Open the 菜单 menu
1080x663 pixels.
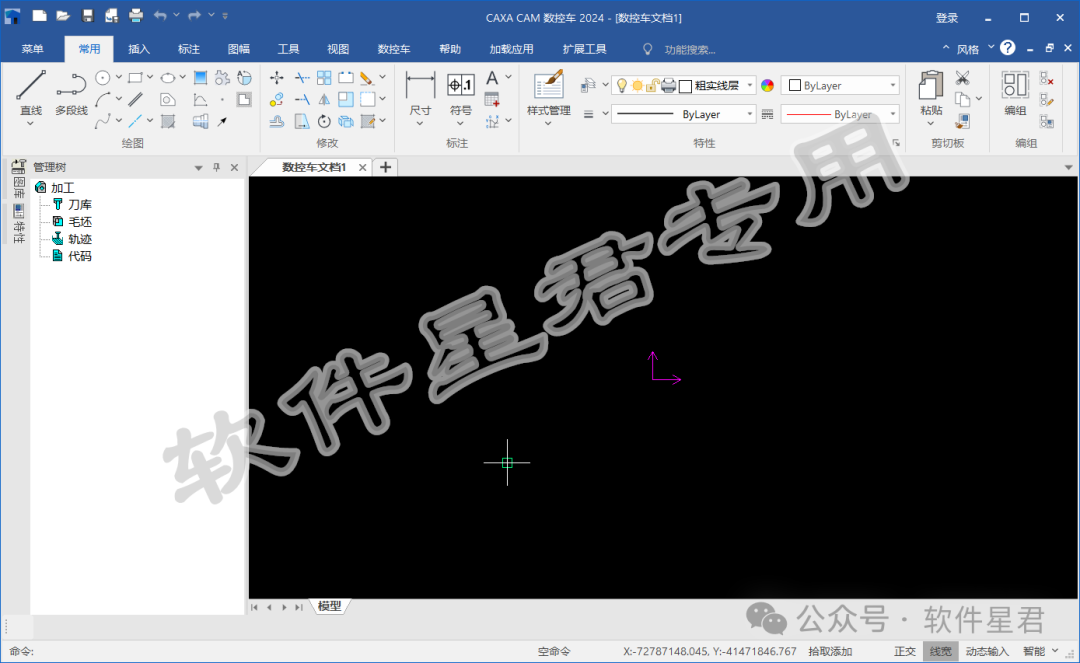tap(32, 49)
